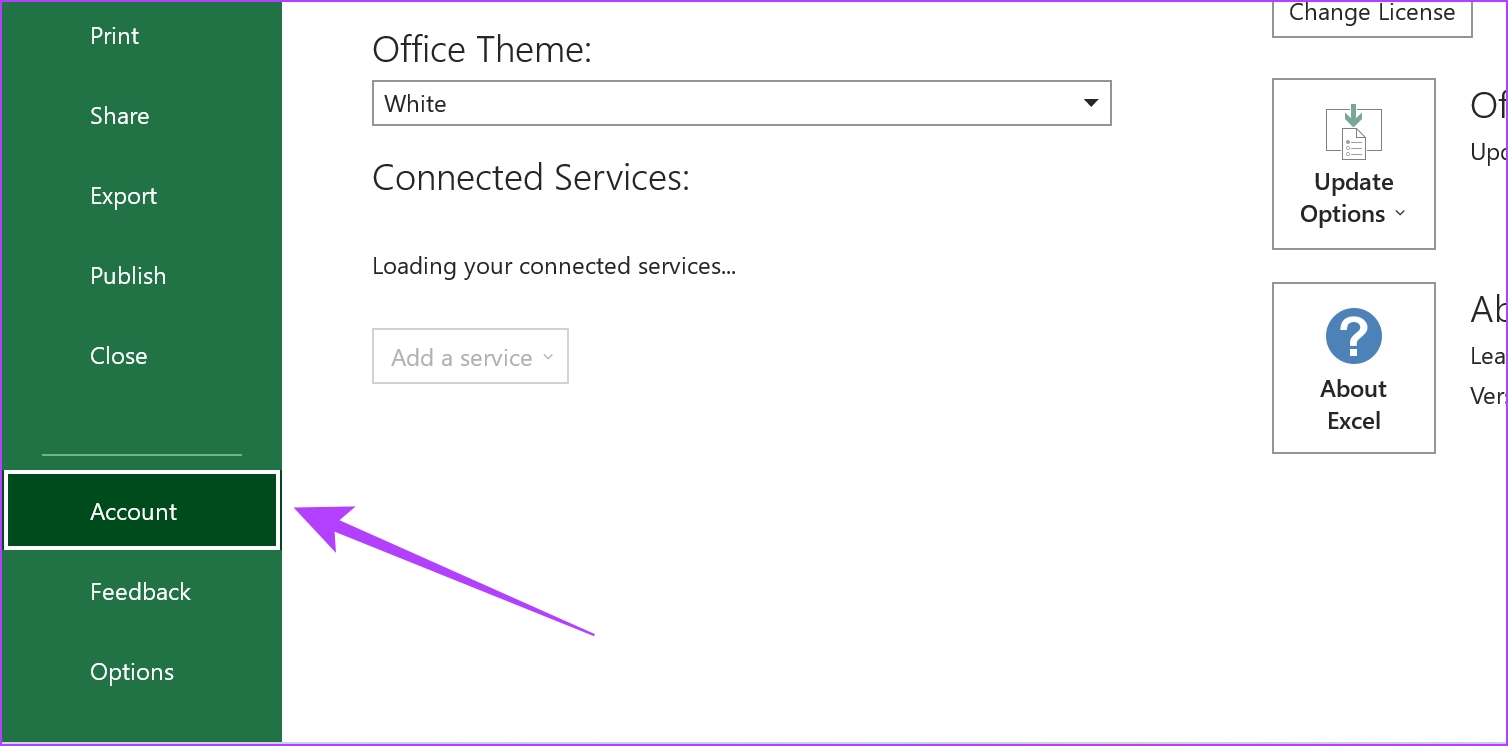
Task: Select Publish in the green sidebar
Action: click(128, 276)
